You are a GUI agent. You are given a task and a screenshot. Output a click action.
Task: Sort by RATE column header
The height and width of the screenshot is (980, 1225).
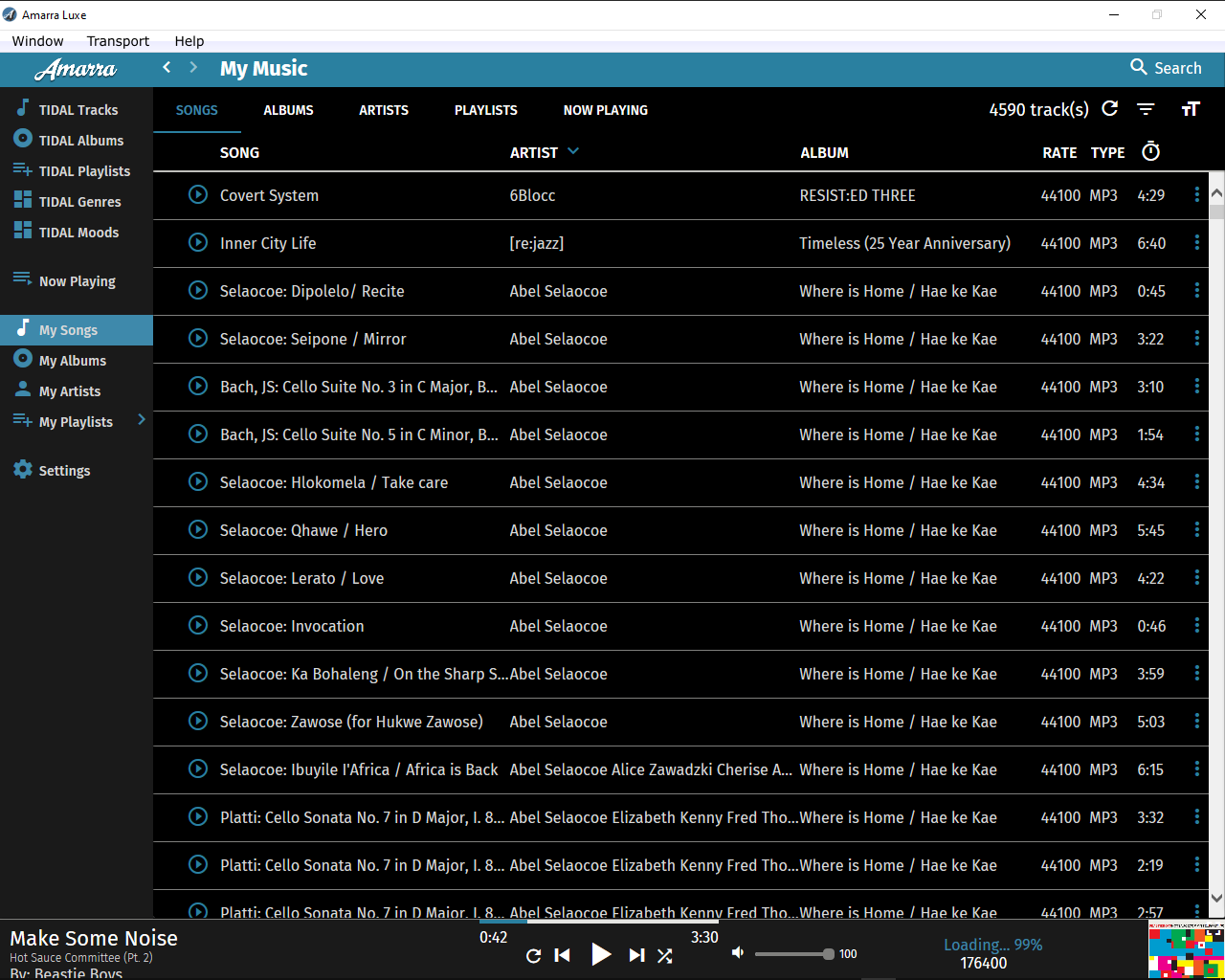tap(1059, 152)
